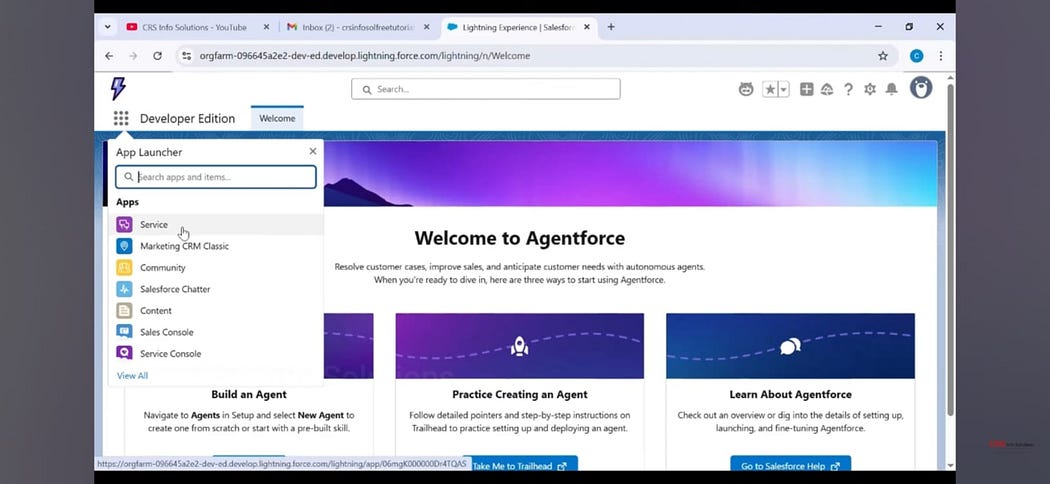This screenshot has height=484, width=1050.
Task: Open the Service app label
Action: (154, 225)
